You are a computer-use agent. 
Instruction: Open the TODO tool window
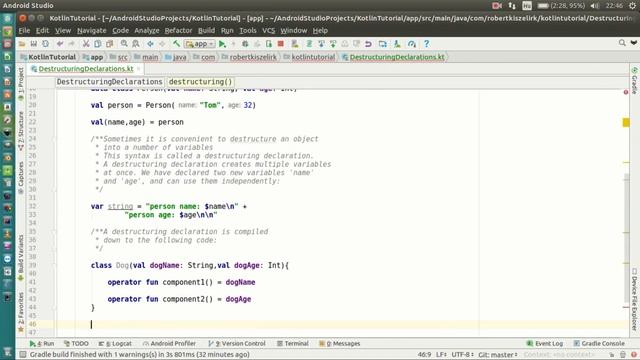click(x=76, y=344)
